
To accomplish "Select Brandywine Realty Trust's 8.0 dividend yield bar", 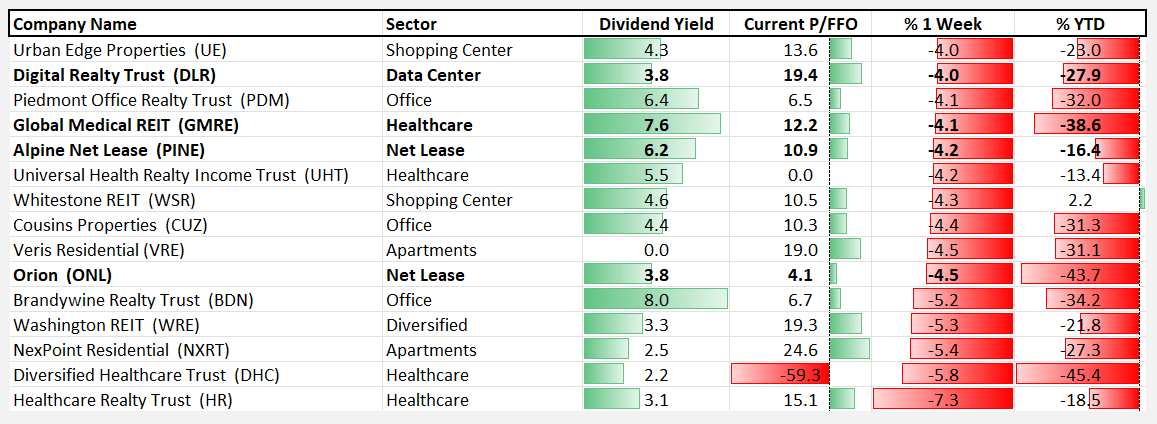I will (x=656, y=300).
